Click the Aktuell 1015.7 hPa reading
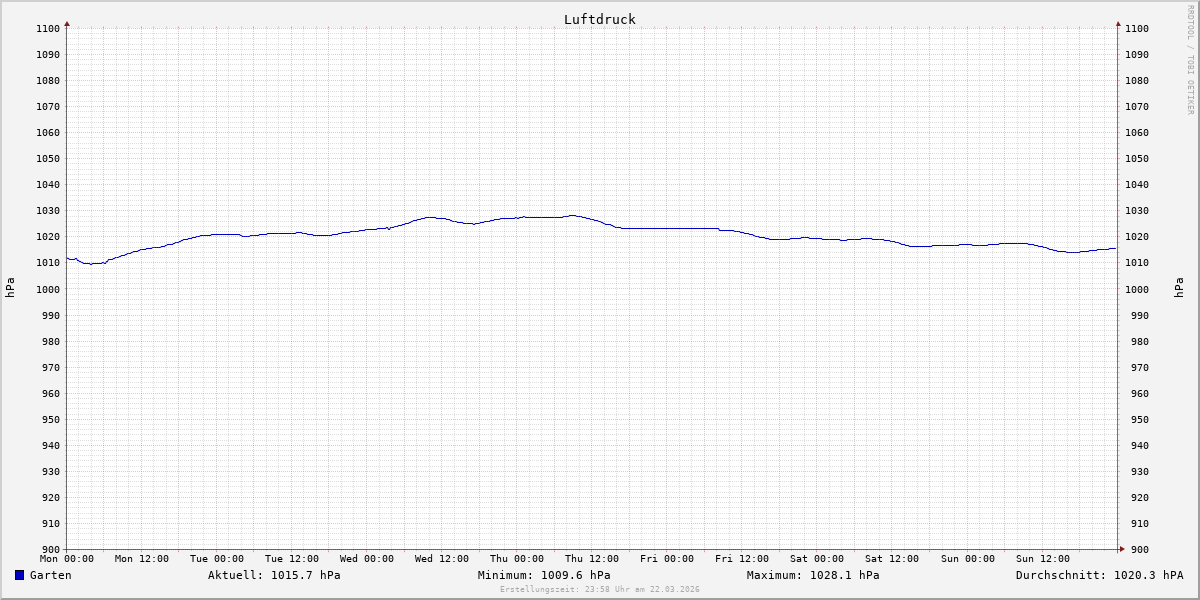Viewport: 1200px width, 600px height. click(274, 575)
